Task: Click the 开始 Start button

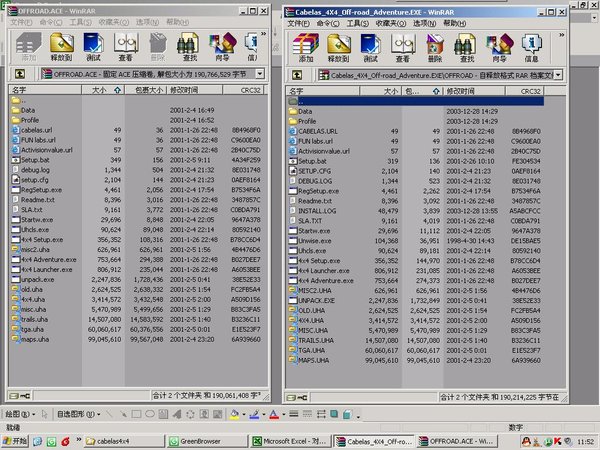Action: pos(19,440)
